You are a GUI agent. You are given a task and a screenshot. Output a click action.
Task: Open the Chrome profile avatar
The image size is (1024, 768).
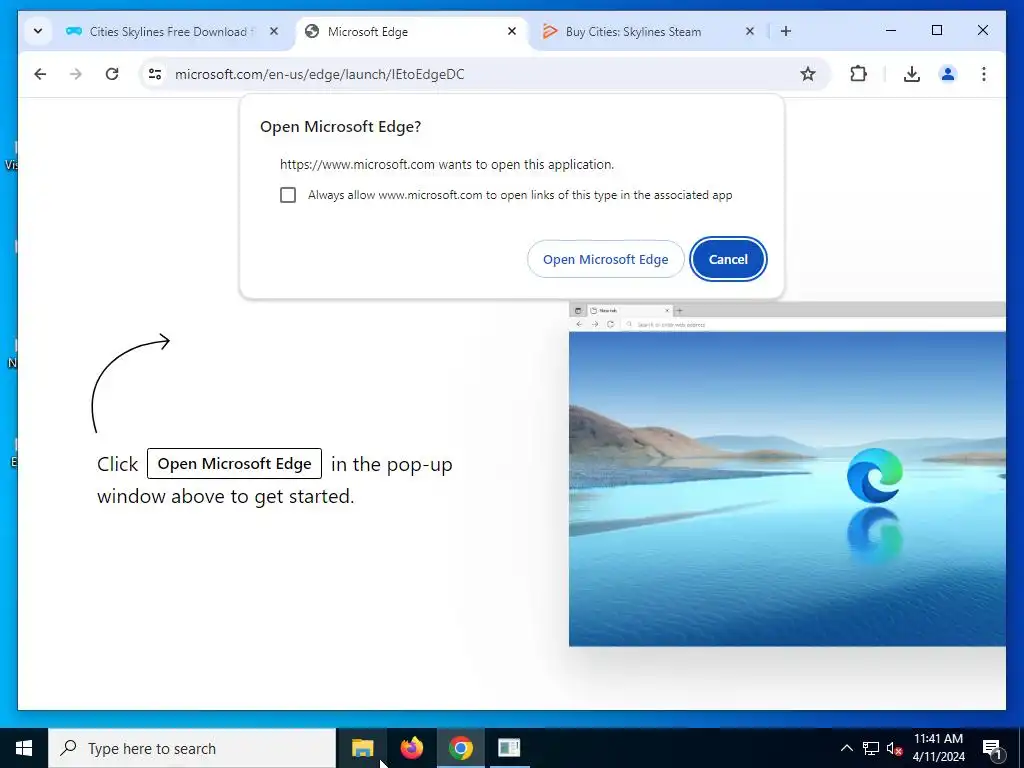point(948,74)
